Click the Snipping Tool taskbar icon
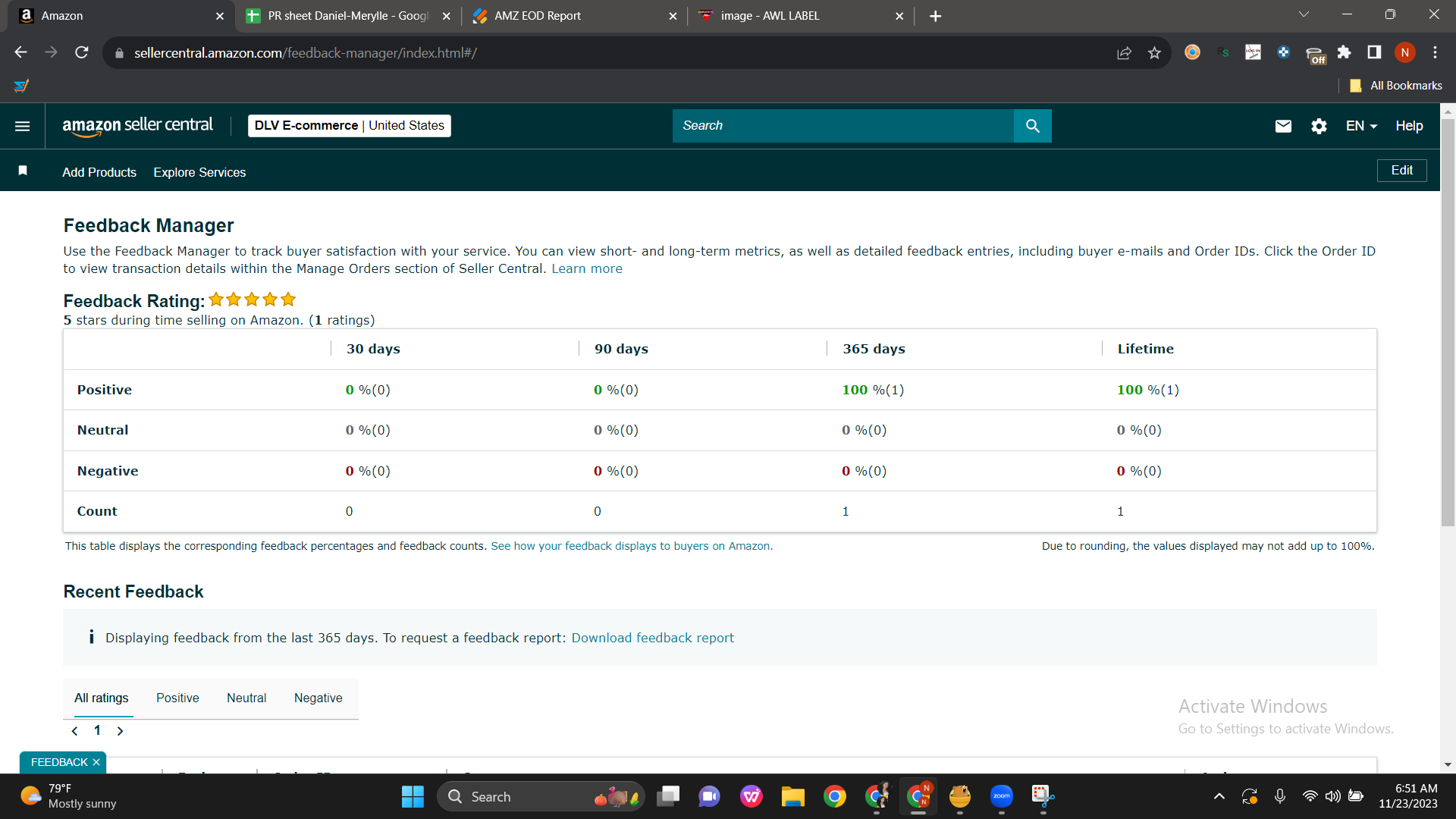1456x819 pixels. pyautogui.click(x=1043, y=797)
